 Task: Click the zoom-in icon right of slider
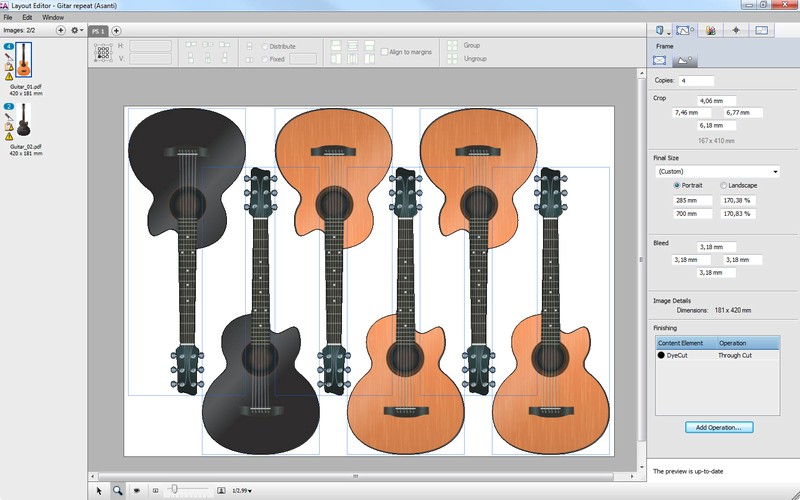pyautogui.click(x=221, y=491)
